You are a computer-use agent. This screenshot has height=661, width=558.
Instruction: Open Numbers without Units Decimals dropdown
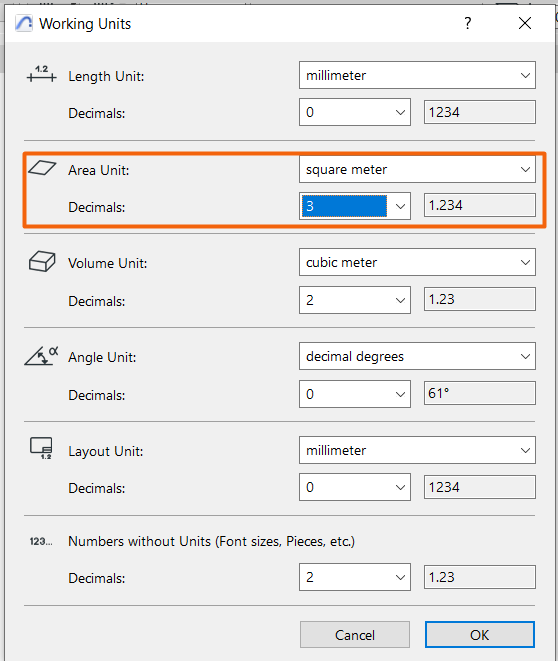355,577
